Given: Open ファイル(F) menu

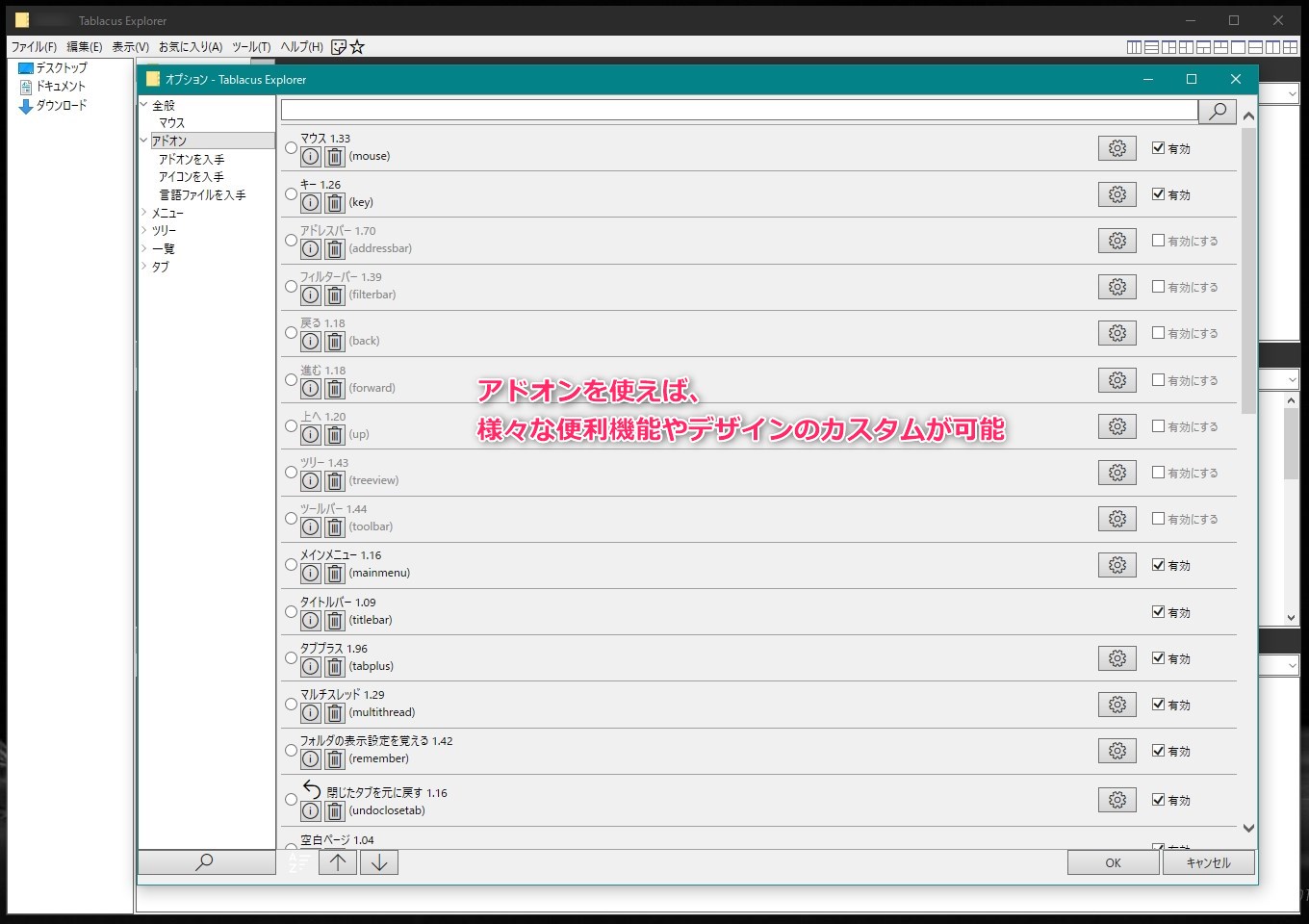Looking at the screenshot, I should (x=34, y=46).
